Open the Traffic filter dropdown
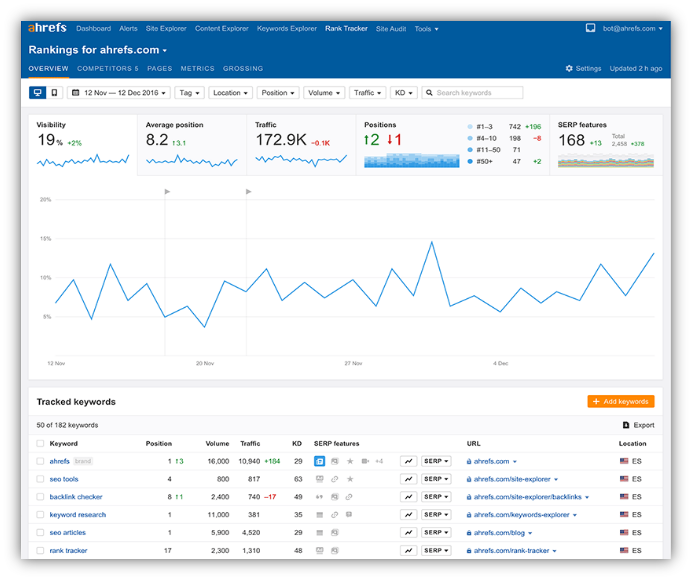This screenshot has height=581, width=693. point(367,93)
